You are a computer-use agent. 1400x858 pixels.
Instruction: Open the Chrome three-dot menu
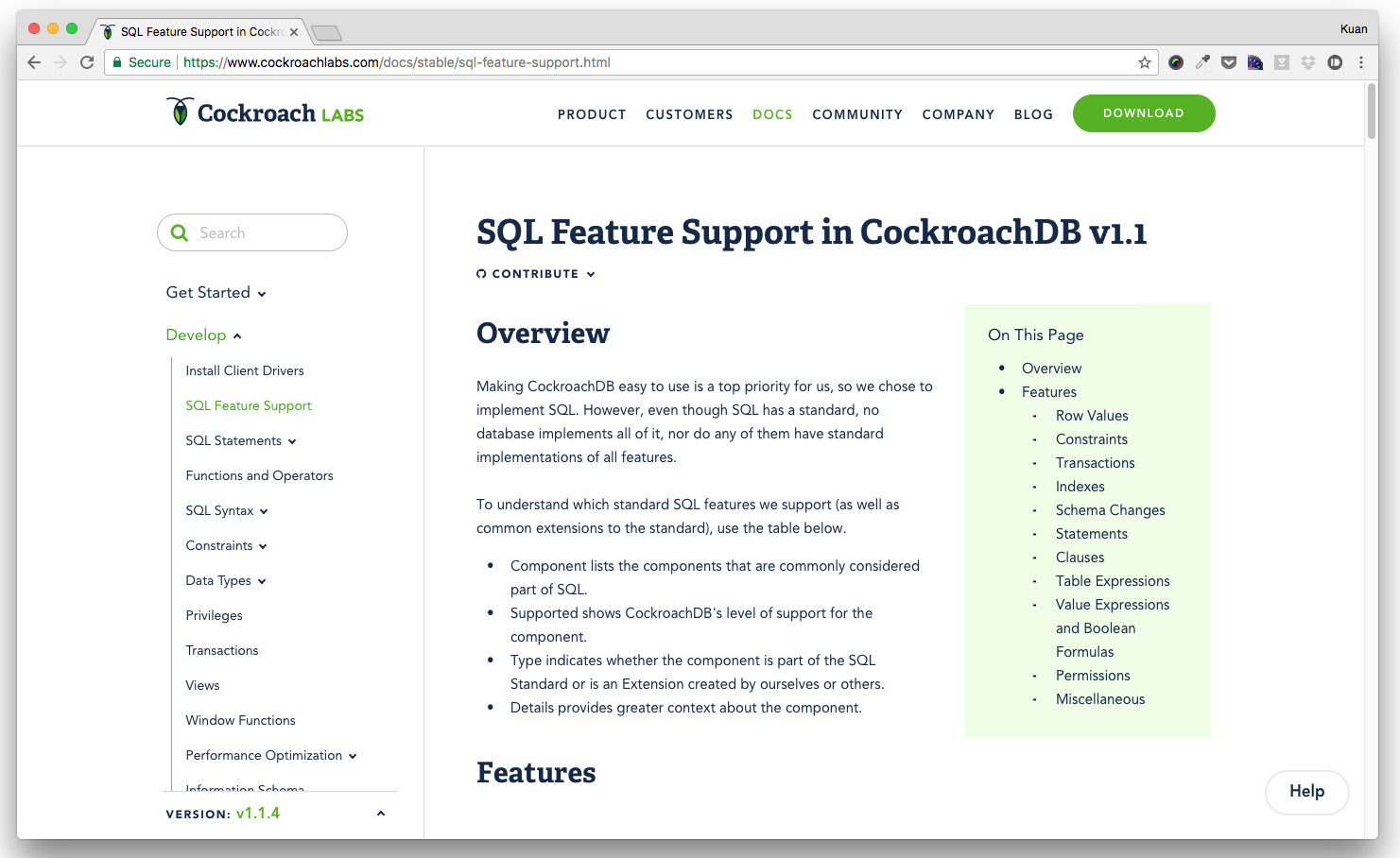click(x=1361, y=62)
